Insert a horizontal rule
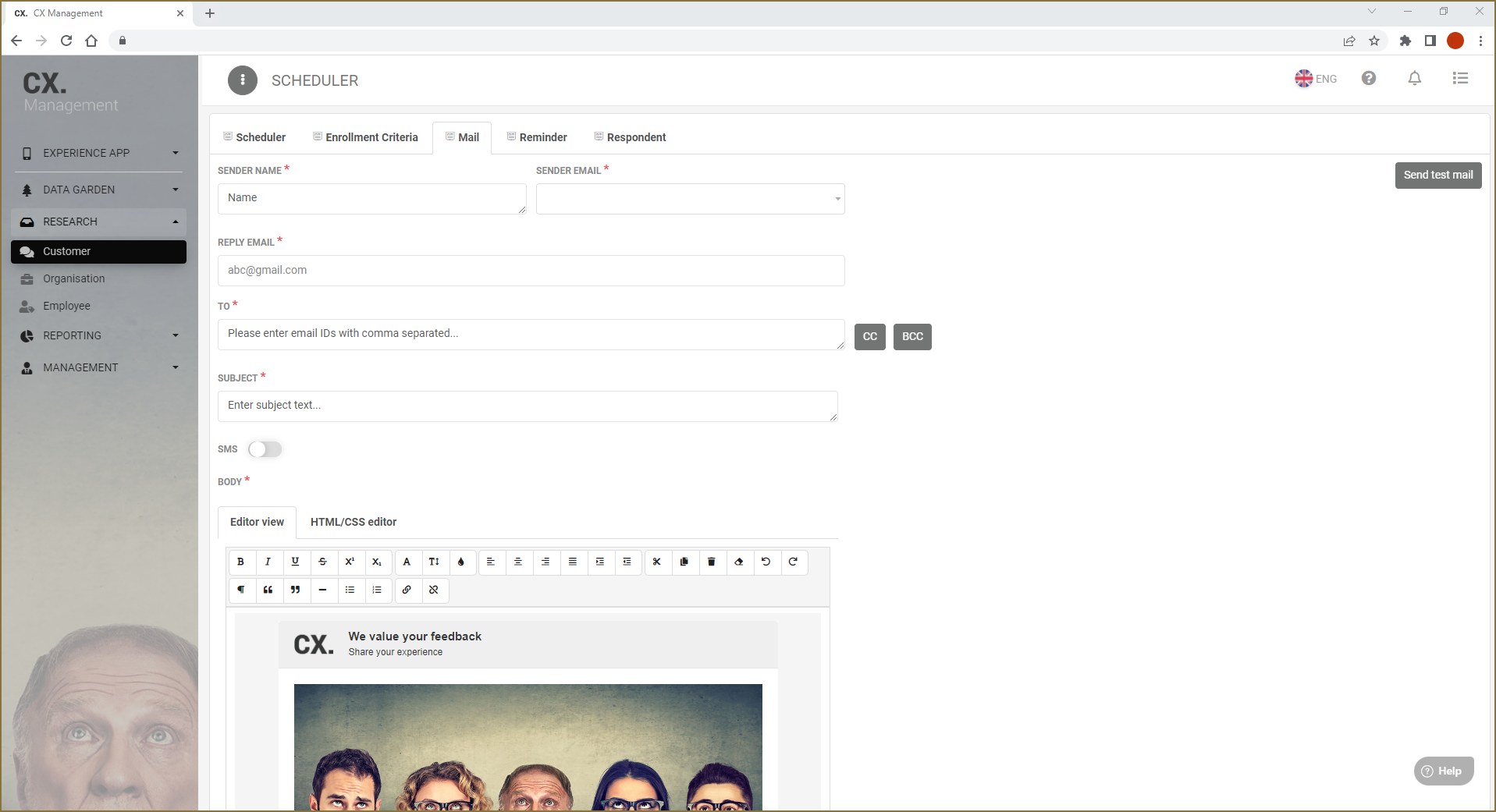Viewport: 1496px width, 812px height. click(322, 590)
